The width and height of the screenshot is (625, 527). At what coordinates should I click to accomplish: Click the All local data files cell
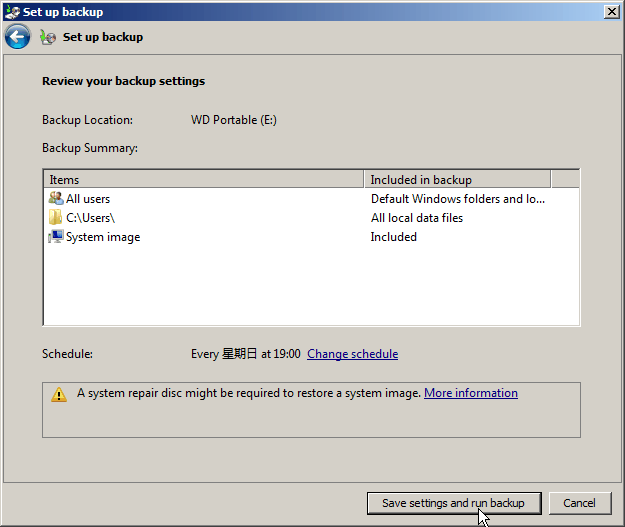click(x=417, y=218)
